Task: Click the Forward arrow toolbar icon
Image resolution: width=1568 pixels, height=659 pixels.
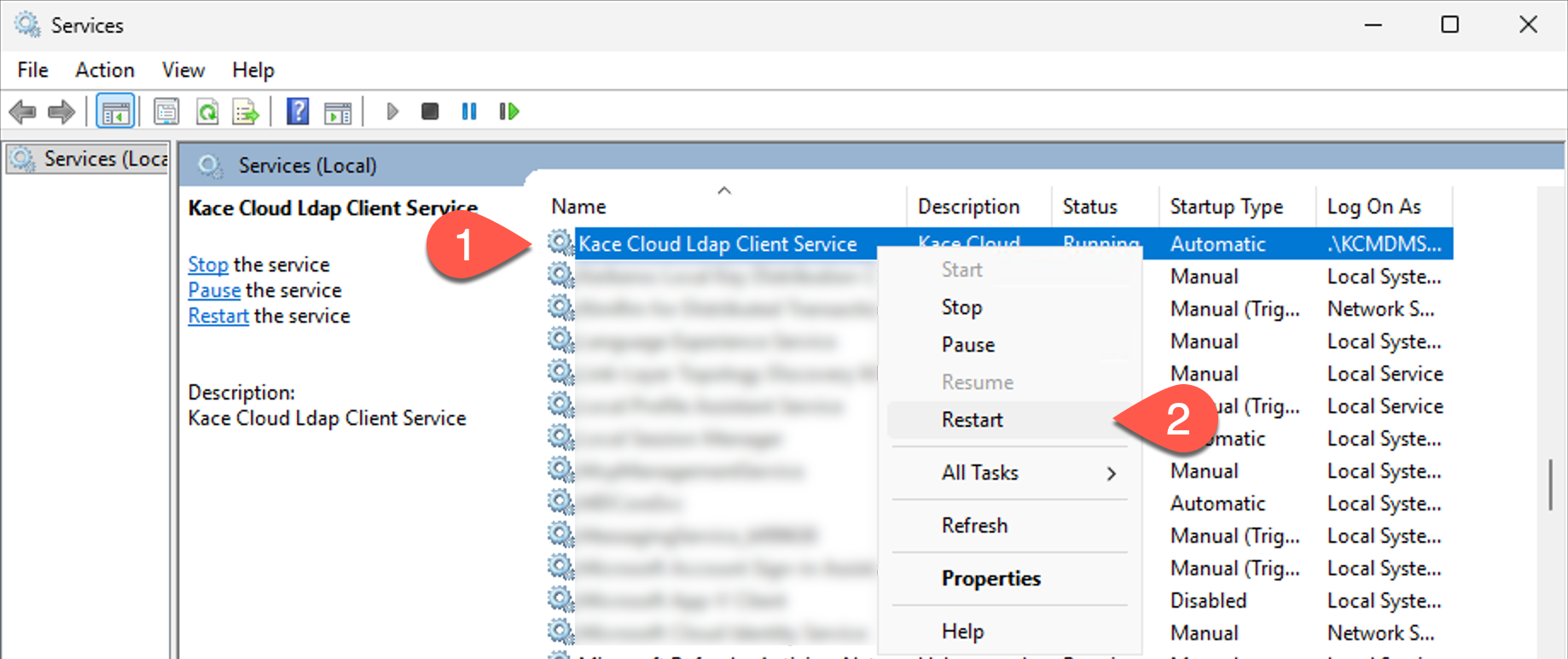Action: point(61,112)
